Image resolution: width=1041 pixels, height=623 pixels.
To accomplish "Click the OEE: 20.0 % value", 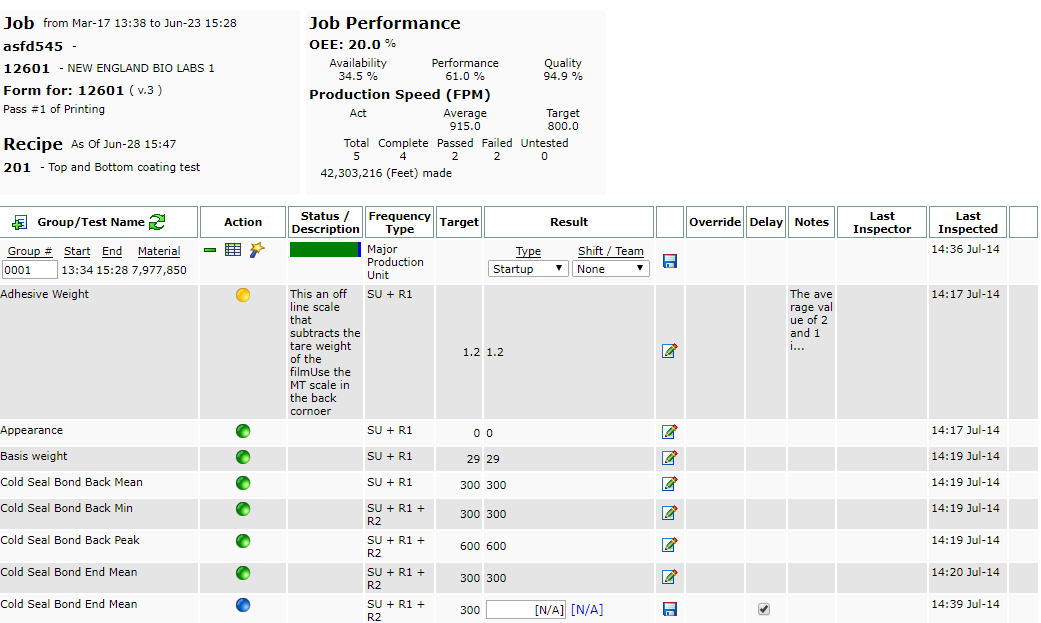I will pyautogui.click(x=353, y=44).
